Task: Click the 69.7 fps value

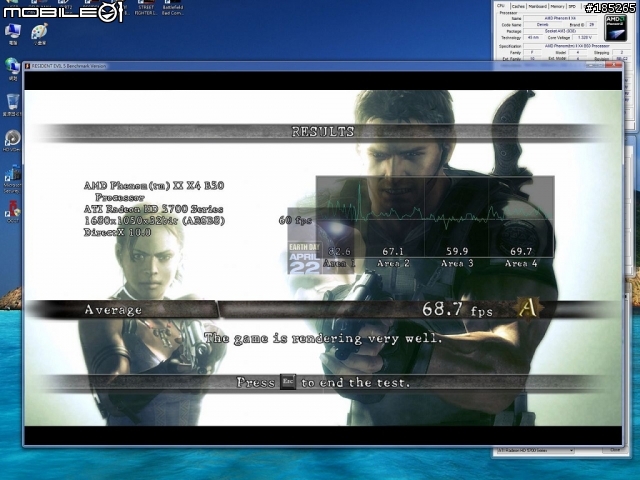Action: click(521, 251)
